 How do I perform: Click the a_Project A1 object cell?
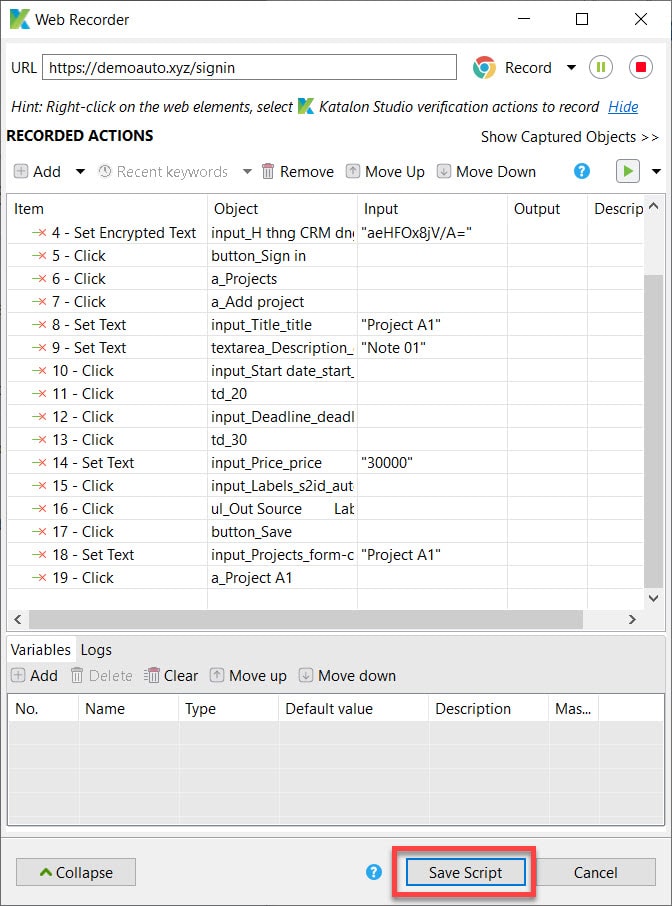282,578
